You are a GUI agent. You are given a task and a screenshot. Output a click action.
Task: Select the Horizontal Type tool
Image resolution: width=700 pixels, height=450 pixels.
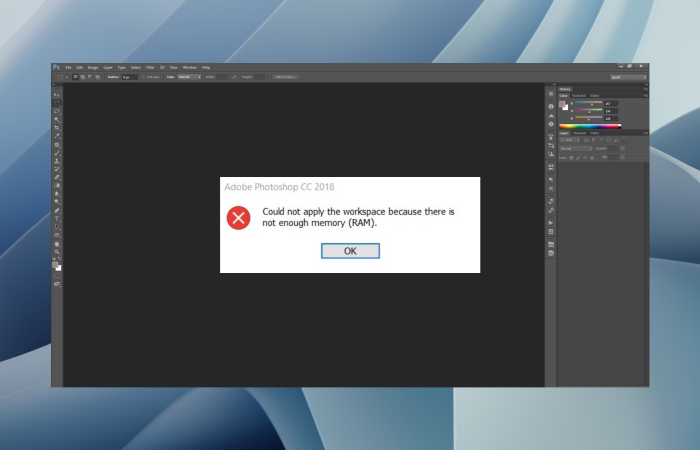coord(57,218)
